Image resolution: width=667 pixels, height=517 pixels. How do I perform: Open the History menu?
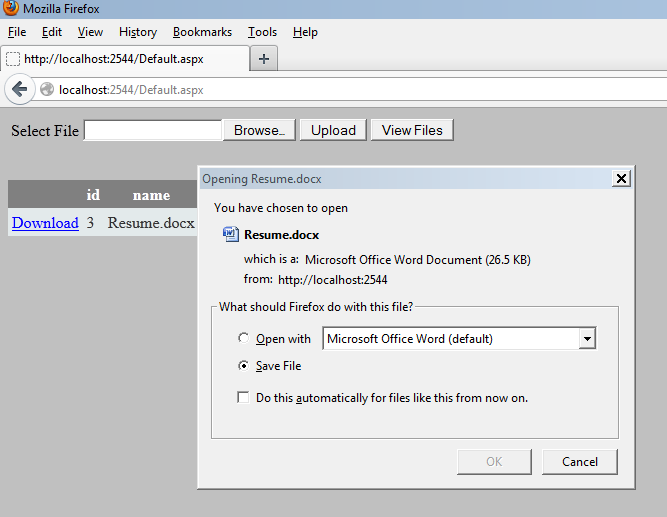[138, 32]
